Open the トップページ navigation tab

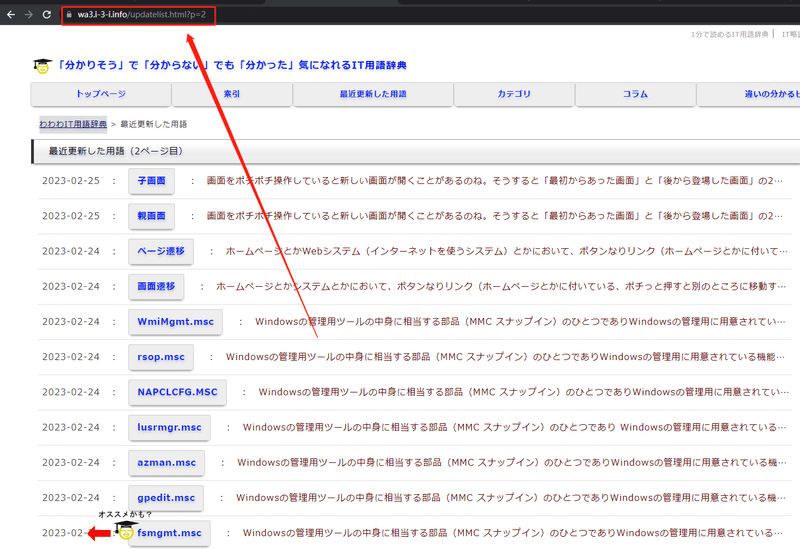click(x=101, y=94)
